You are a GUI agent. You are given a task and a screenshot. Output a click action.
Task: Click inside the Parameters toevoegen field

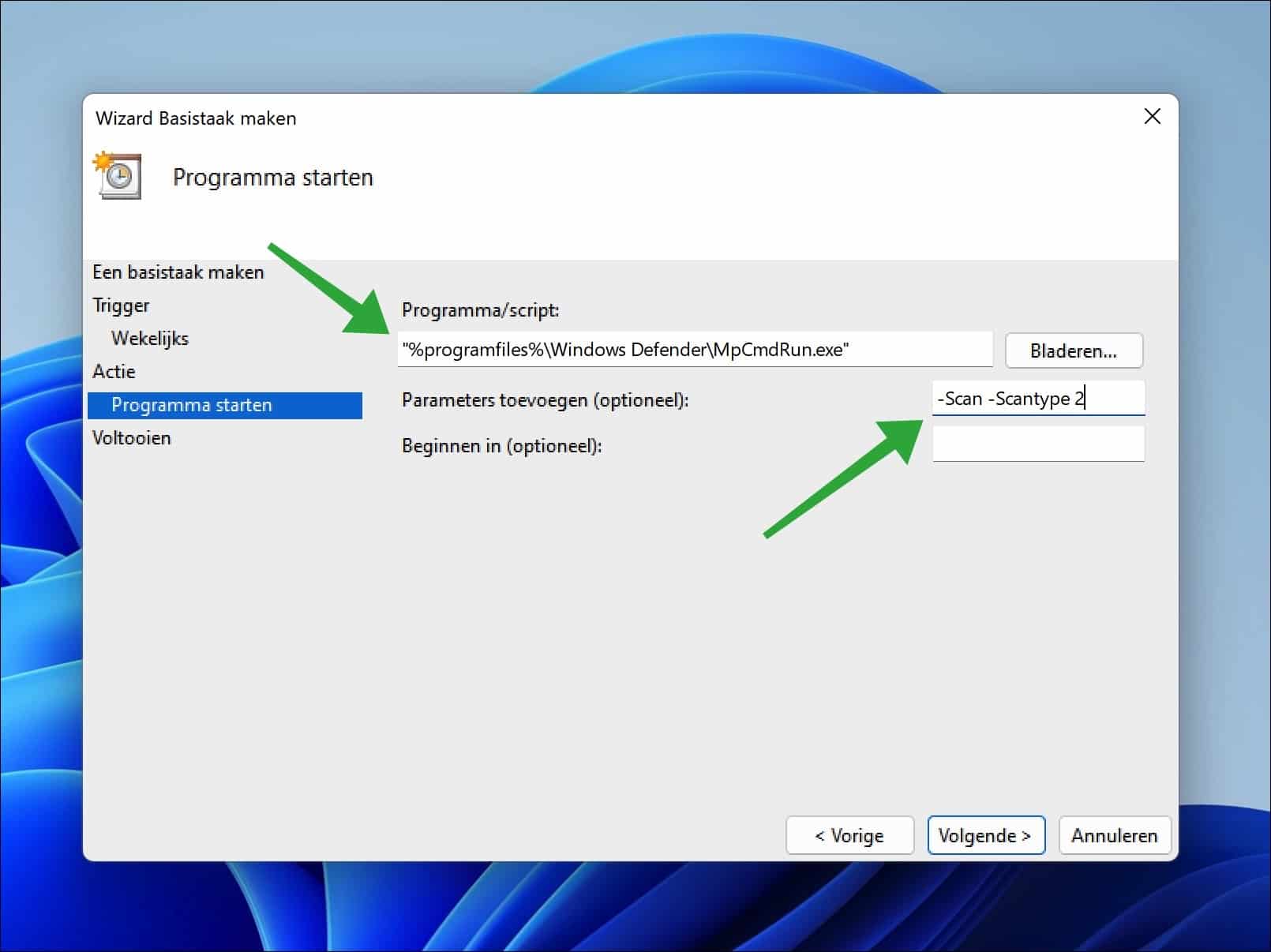pyautogui.click(x=1037, y=398)
